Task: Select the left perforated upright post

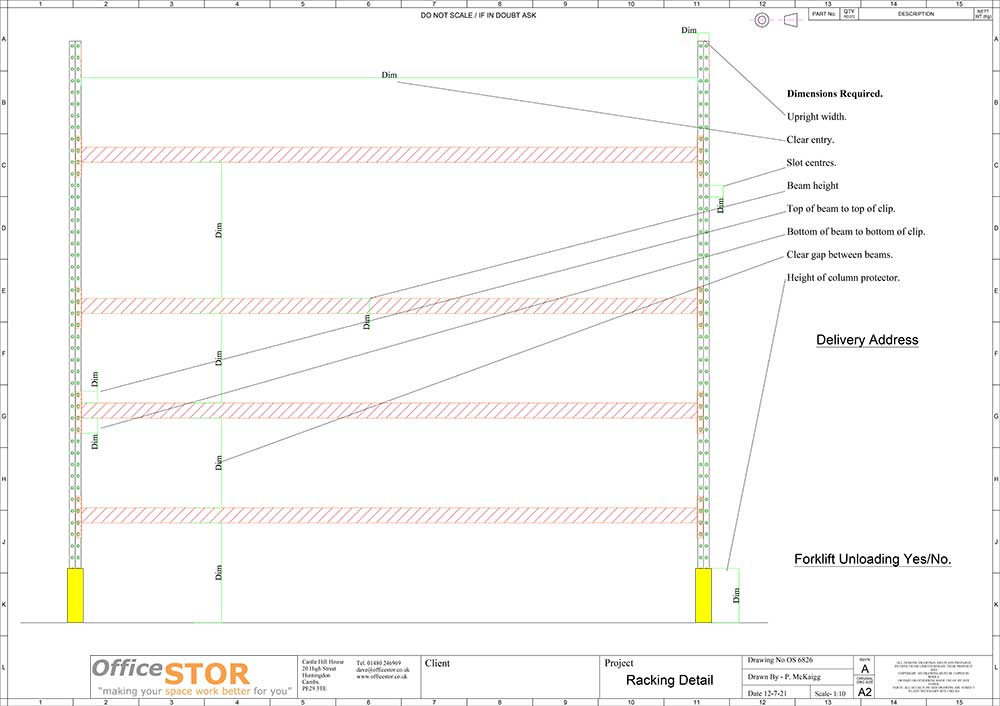Action: pos(75,300)
